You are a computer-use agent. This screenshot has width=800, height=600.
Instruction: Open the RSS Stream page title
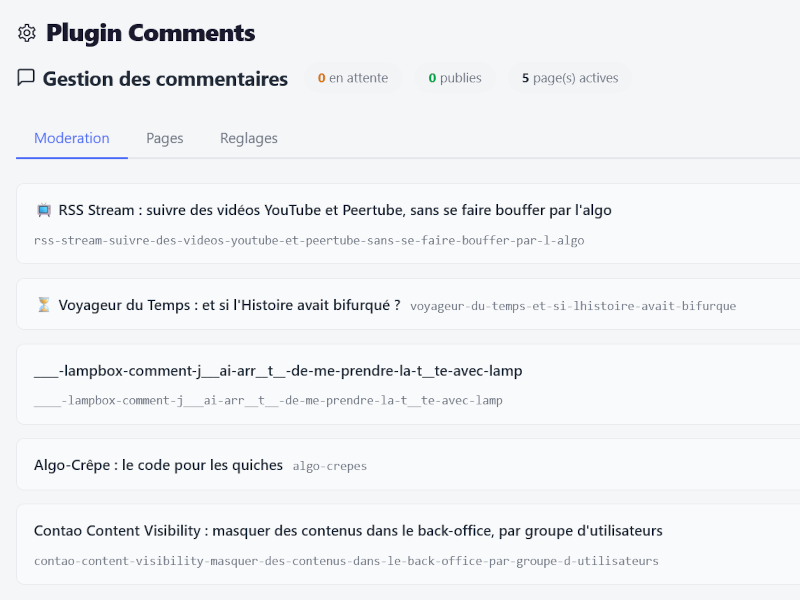(335, 211)
